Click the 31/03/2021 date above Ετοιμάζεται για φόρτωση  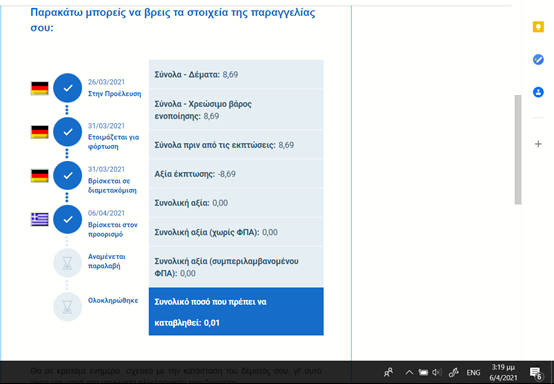tap(106, 126)
